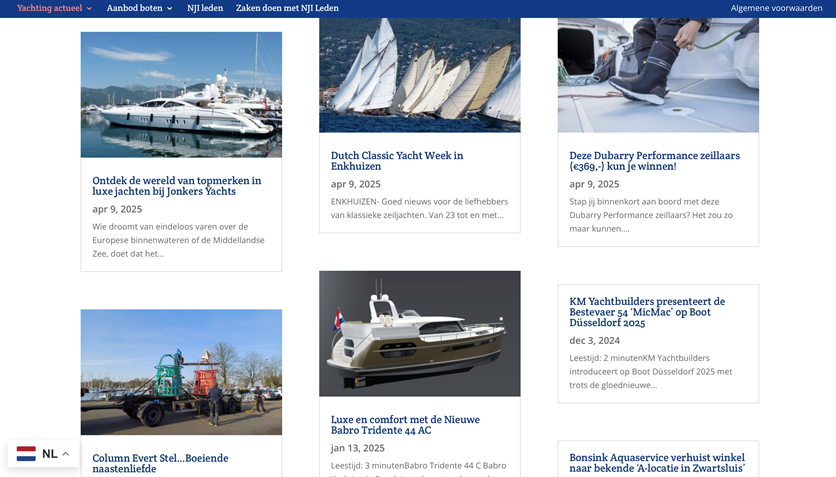Read article about topmerken at Jonkers Yachts
The width and height of the screenshot is (836, 477).
pyautogui.click(x=177, y=186)
